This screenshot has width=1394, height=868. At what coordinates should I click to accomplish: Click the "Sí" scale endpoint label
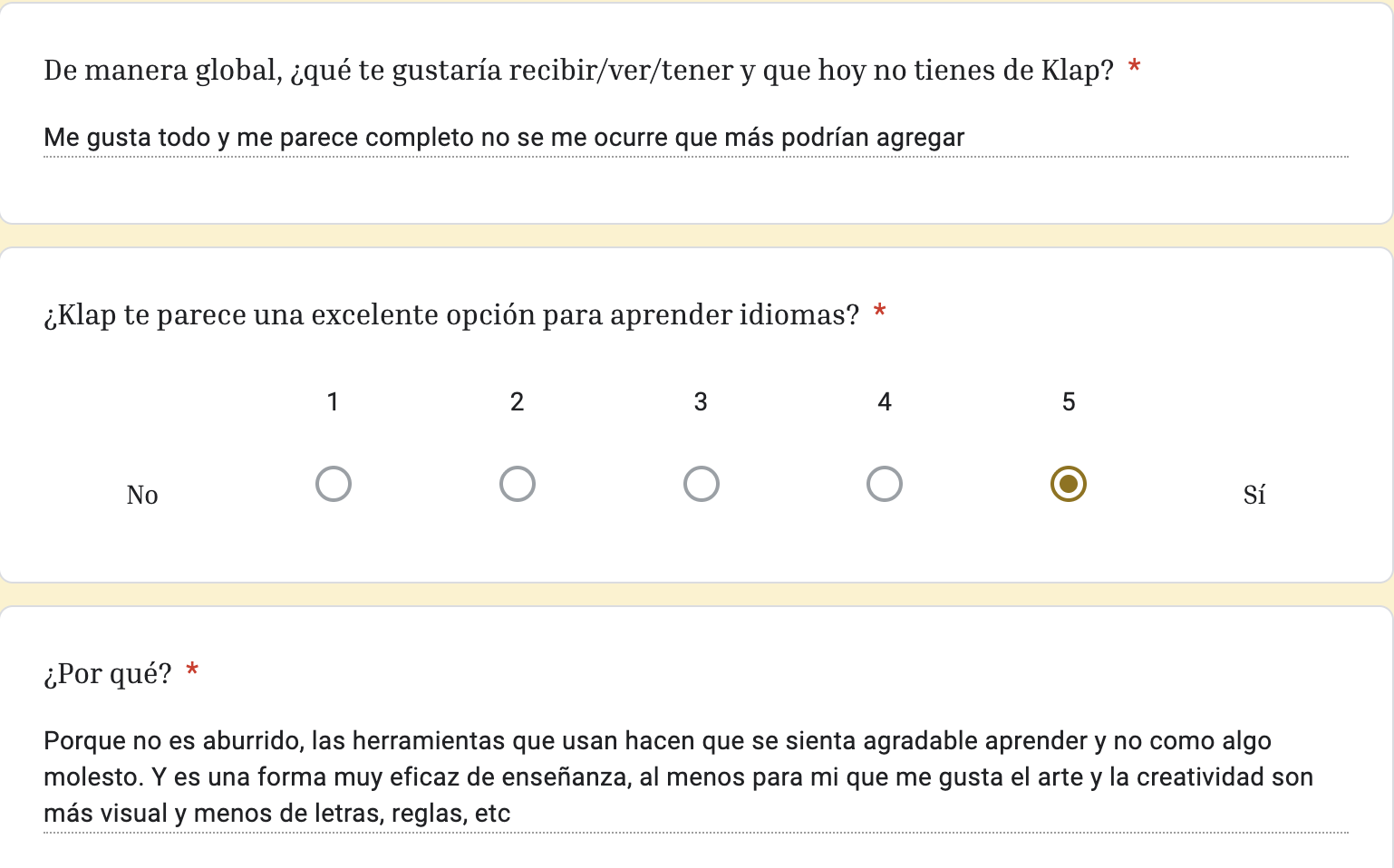(1254, 495)
